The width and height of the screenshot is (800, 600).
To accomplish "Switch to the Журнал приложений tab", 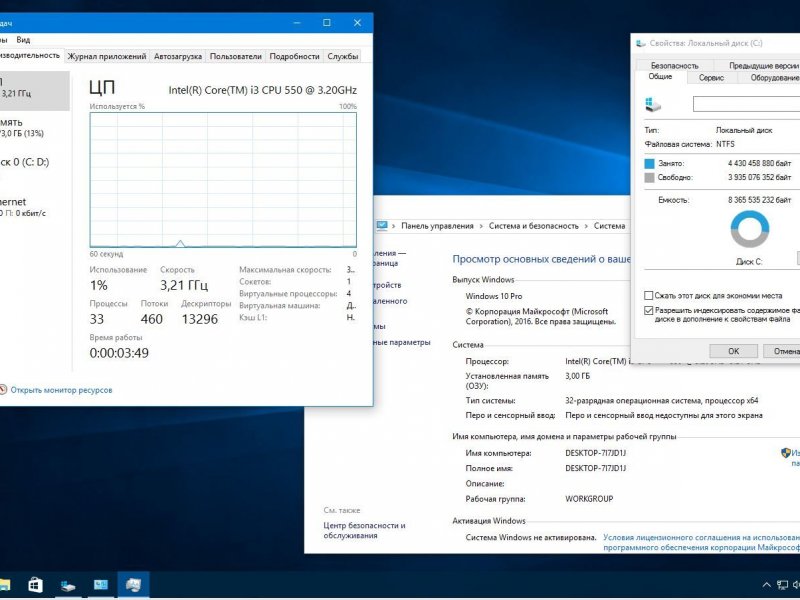I will [107, 56].
